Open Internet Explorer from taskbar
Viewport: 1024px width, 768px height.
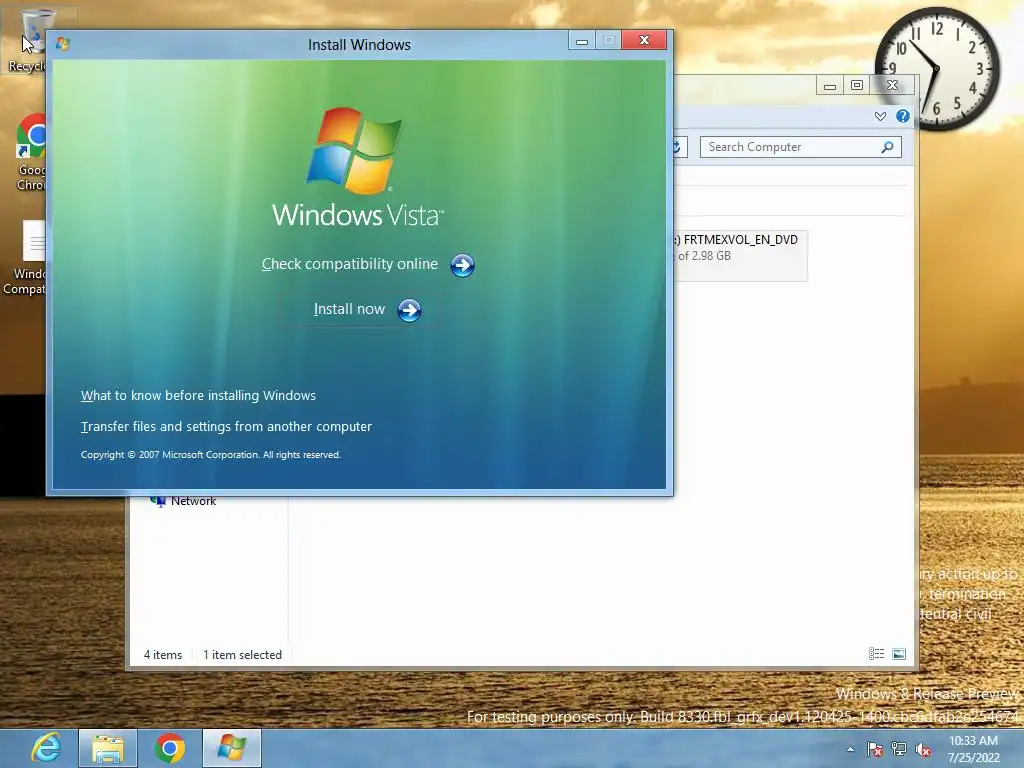point(46,748)
